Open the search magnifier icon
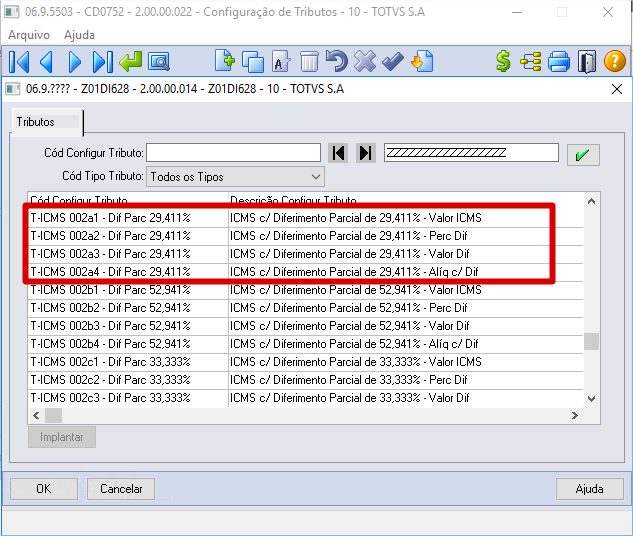This screenshot has width=633, height=536. point(159,62)
